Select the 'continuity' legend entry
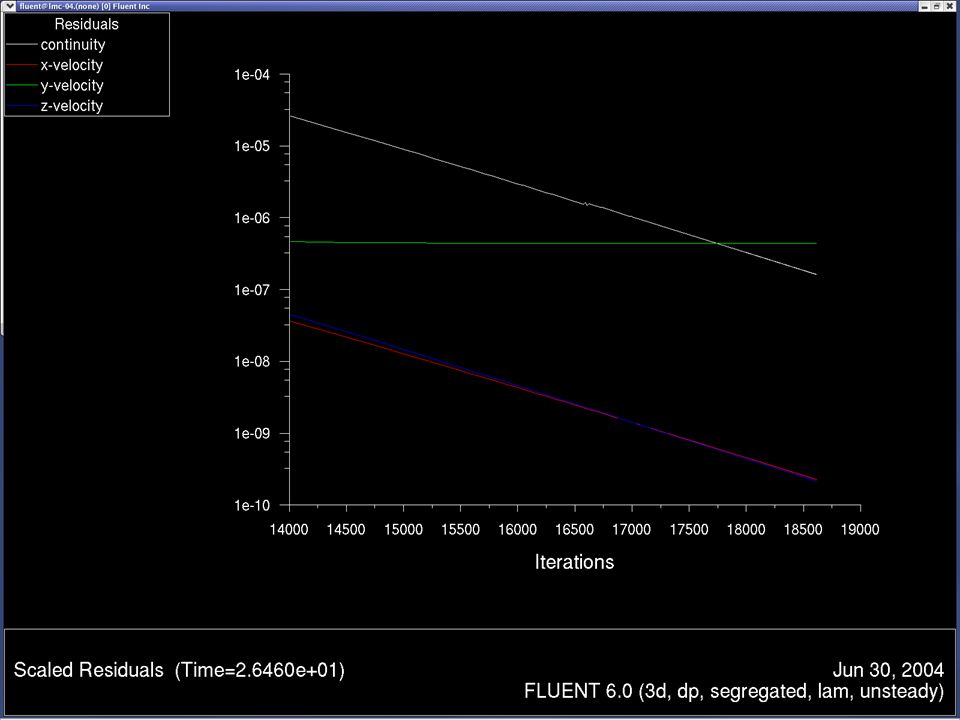The image size is (960, 720). [x=73, y=45]
